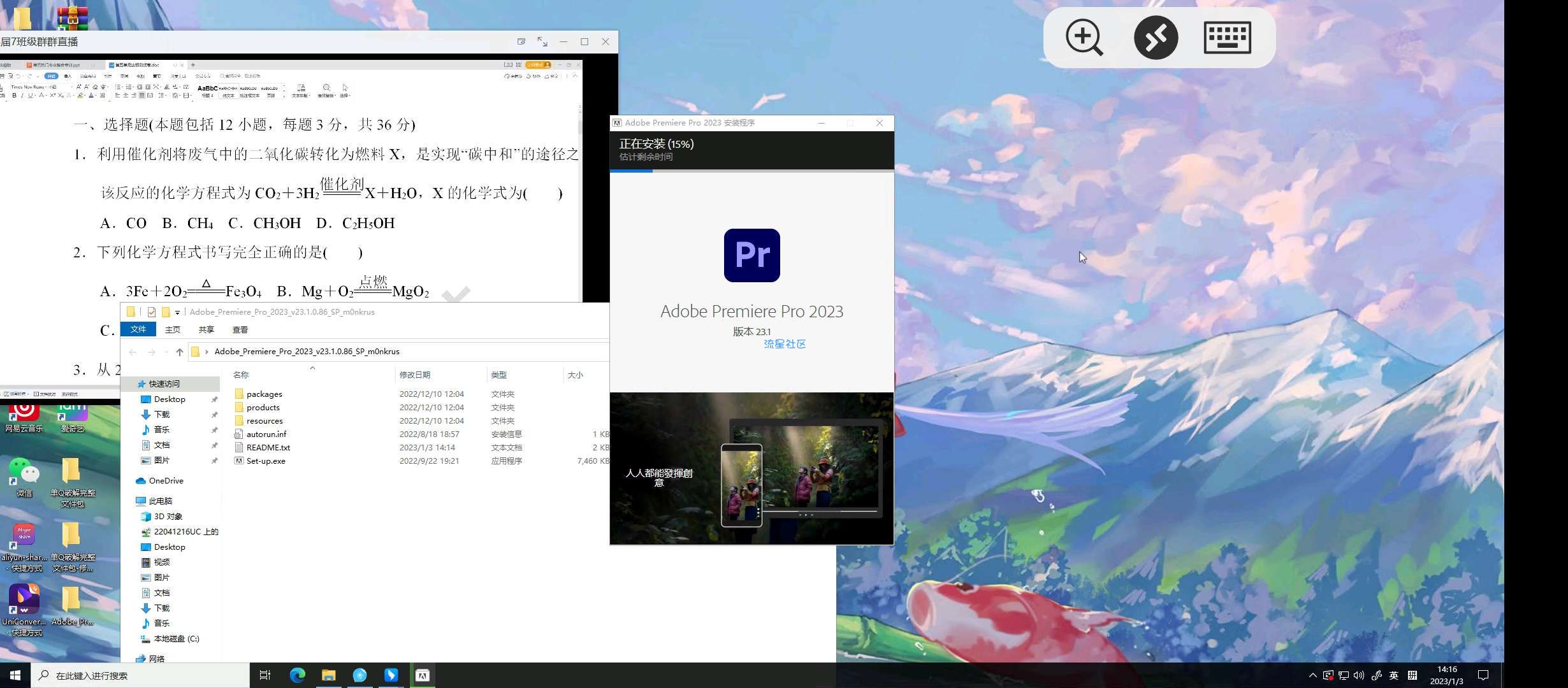The height and width of the screenshot is (688, 1568).
Task: Open the on-screen keyboard icon
Action: pos(1227,38)
